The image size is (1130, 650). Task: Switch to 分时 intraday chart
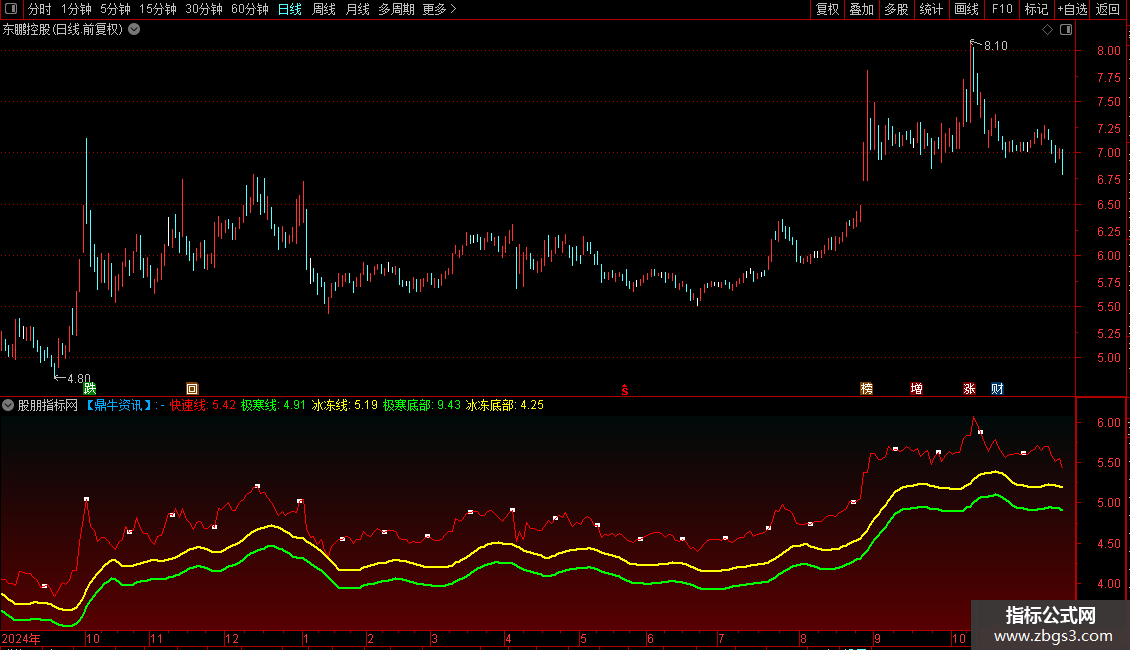pyautogui.click(x=40, y=9)
